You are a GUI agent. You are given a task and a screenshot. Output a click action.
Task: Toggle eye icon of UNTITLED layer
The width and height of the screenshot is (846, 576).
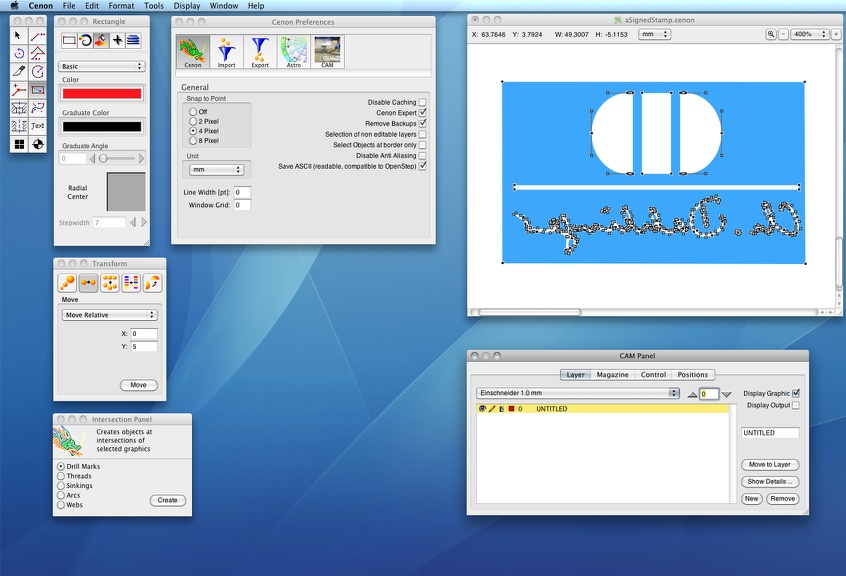[482, 409]
